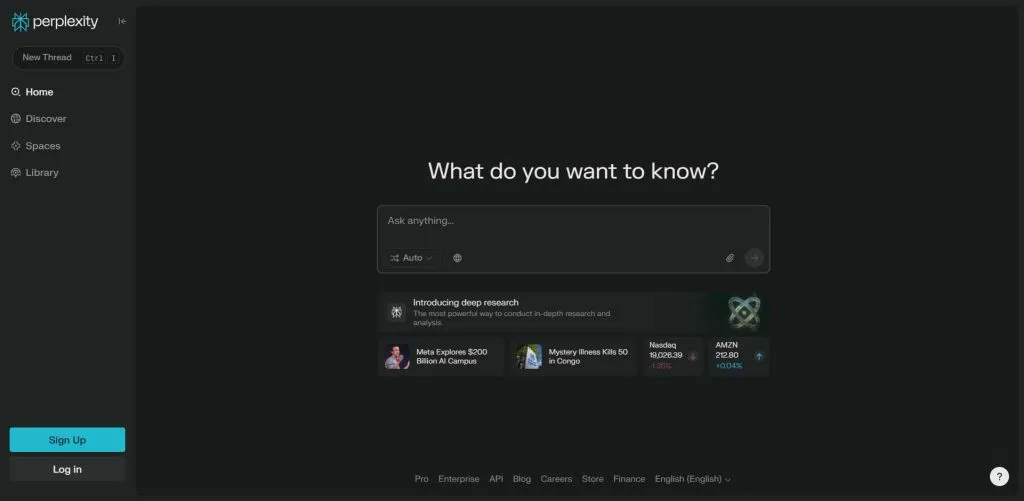The image size is (1024, 501).
Task: Open Meta Explores $200 Billion AI Campus
Action: point(441,357)
